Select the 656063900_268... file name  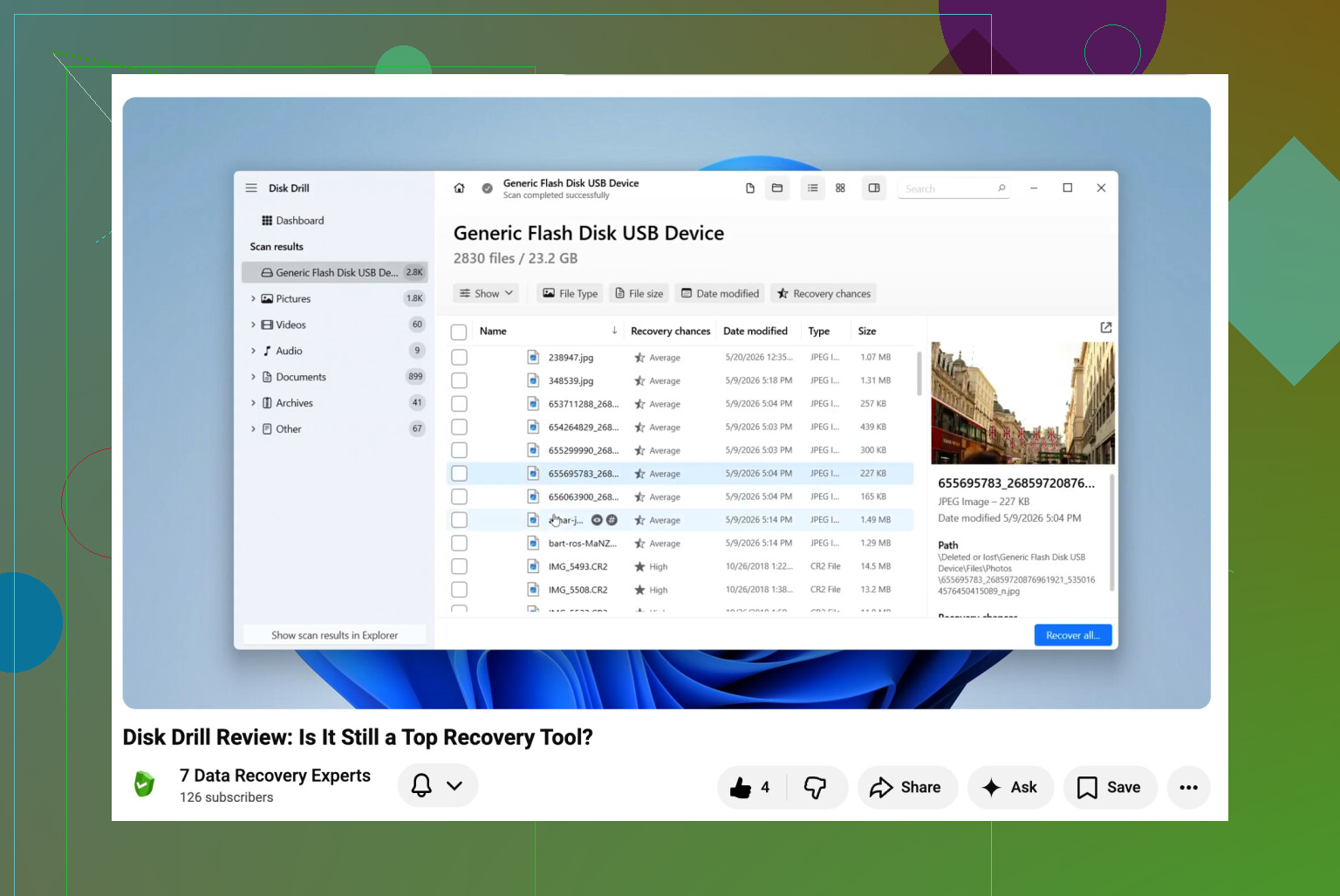pos(584,497)
